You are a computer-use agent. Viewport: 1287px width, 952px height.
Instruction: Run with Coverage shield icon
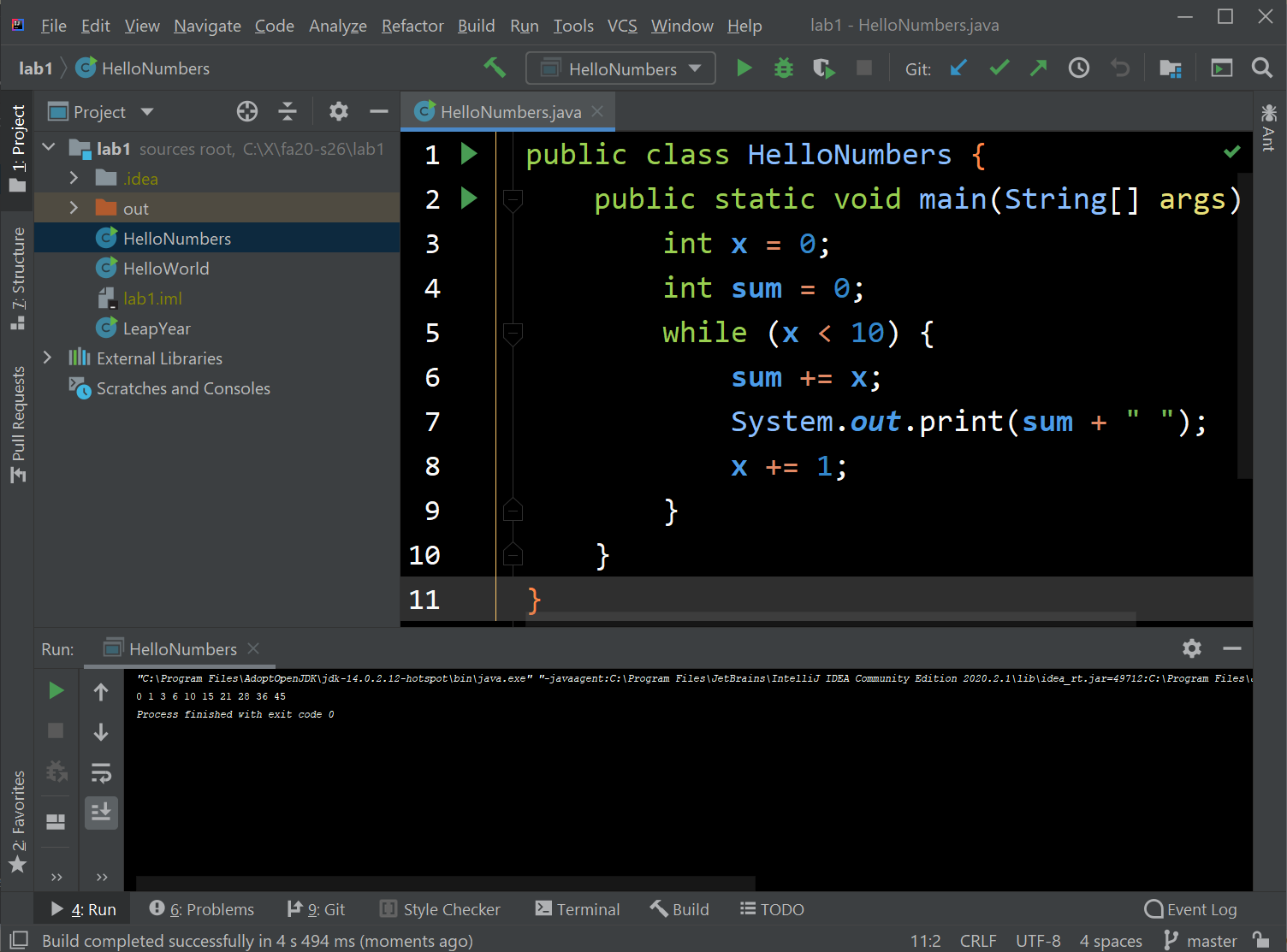point(823,68)
